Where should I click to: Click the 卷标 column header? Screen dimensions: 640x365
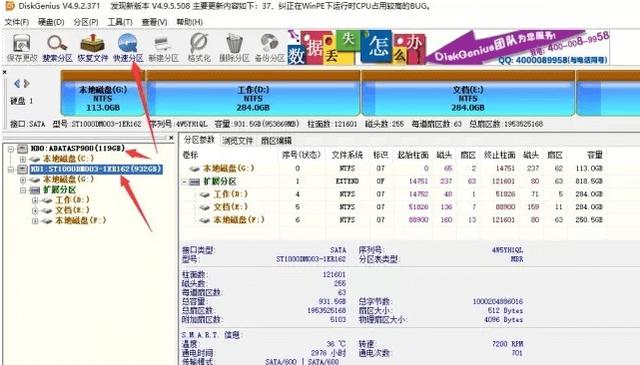(190, 155)
